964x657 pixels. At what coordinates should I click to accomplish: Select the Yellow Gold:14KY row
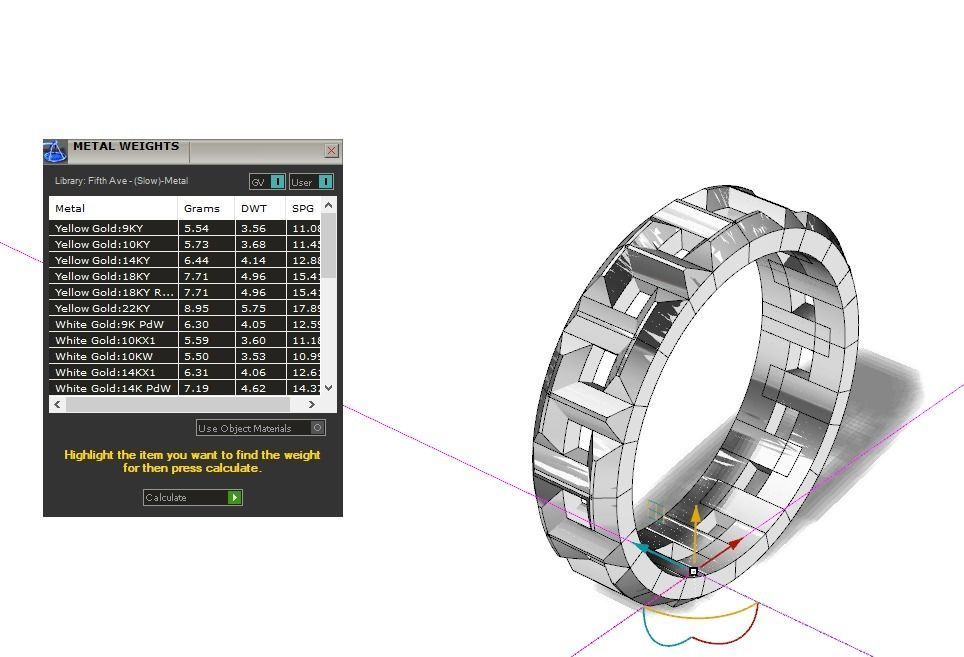coord(184,260)
